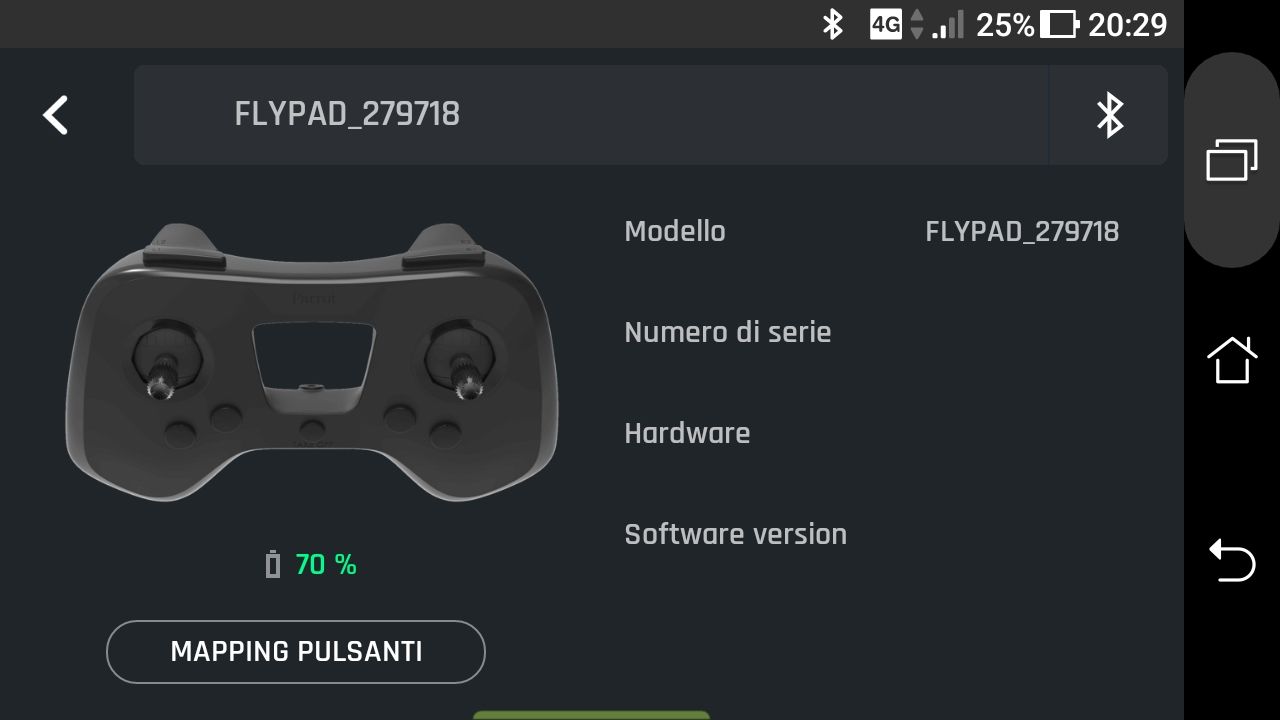Tap the Bluetooth icon beside the device name
This screenshot has width=1280, height=720.
click(1109, 115)
